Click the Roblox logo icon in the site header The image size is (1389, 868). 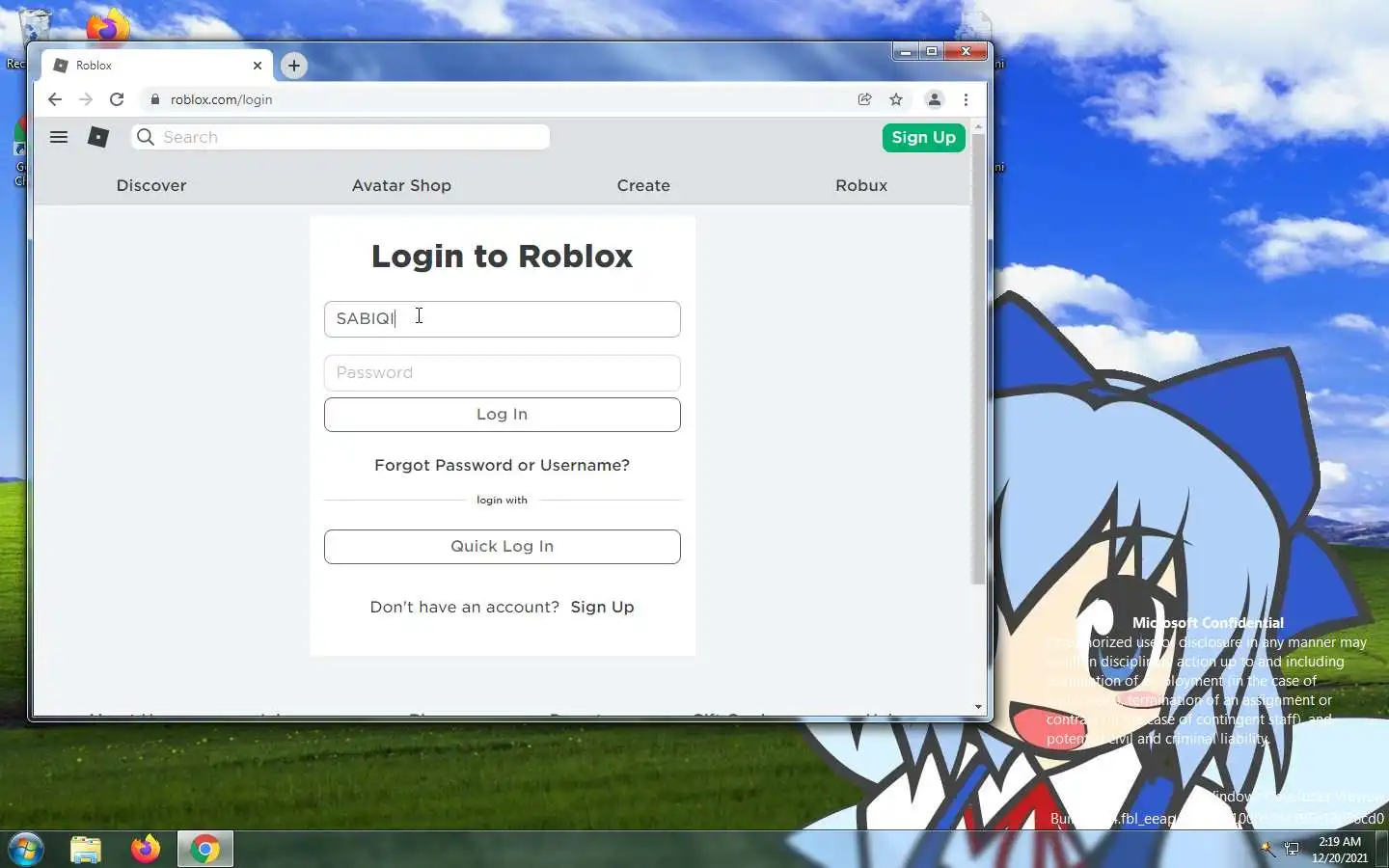pos(98,137)
